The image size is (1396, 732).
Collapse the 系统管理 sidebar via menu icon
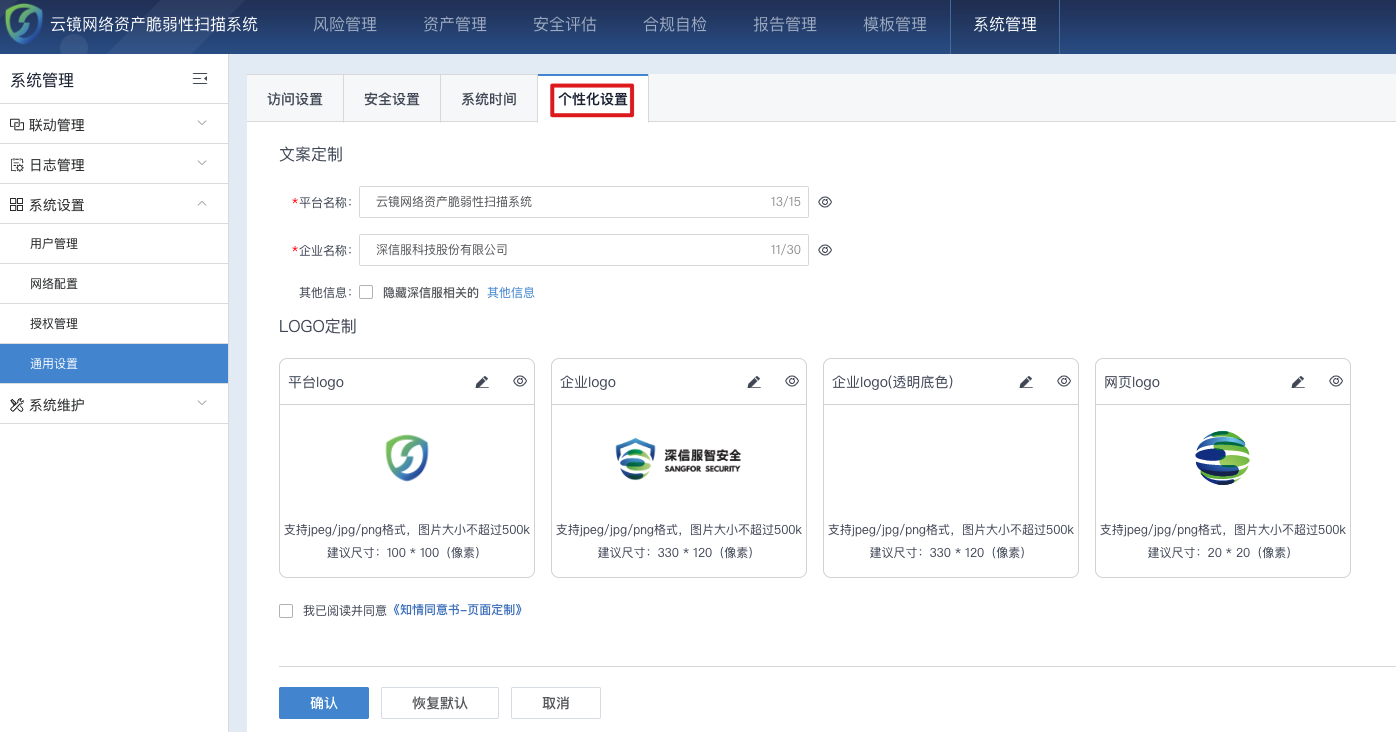[x=200, y=79]
